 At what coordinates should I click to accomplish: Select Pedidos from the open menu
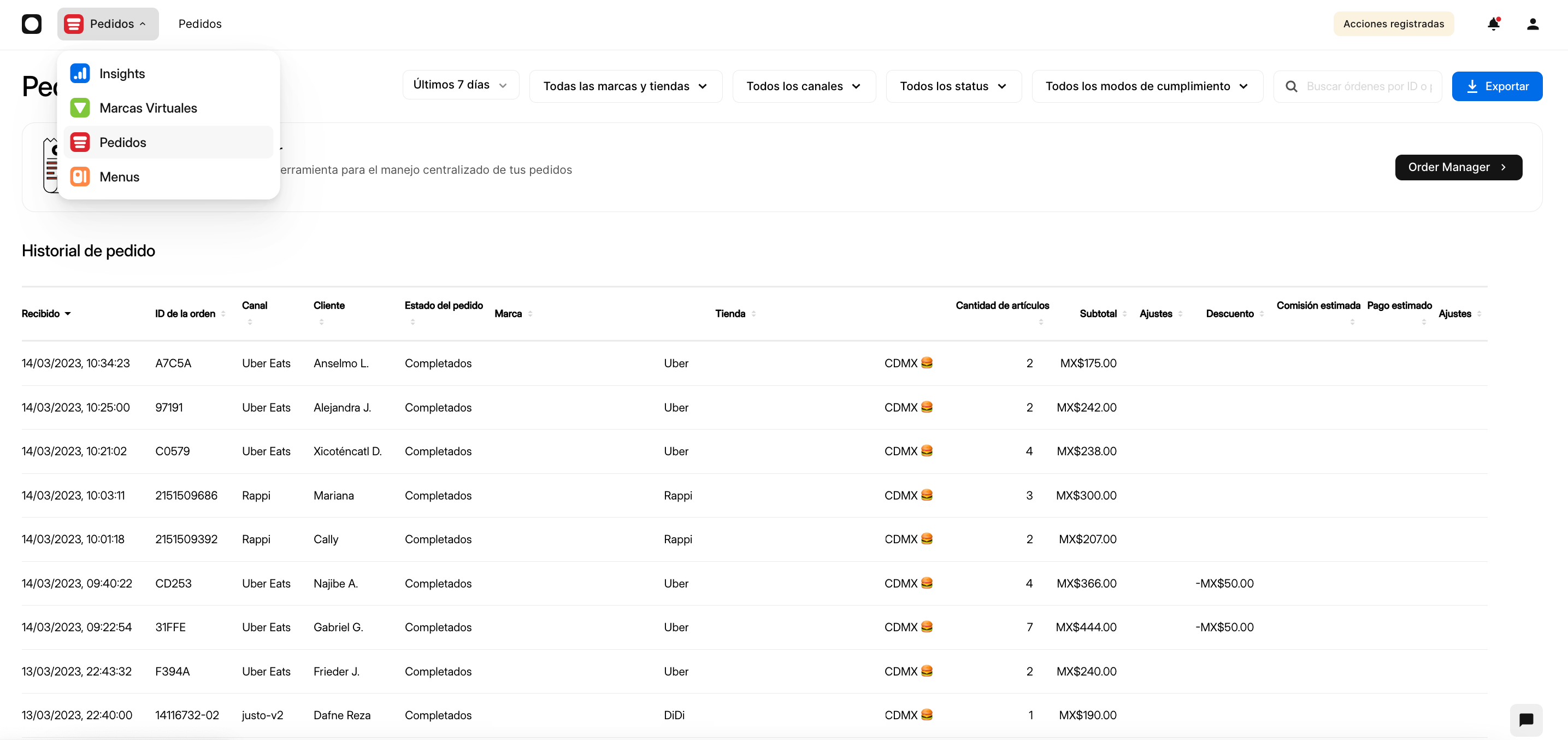coord(122,142)
